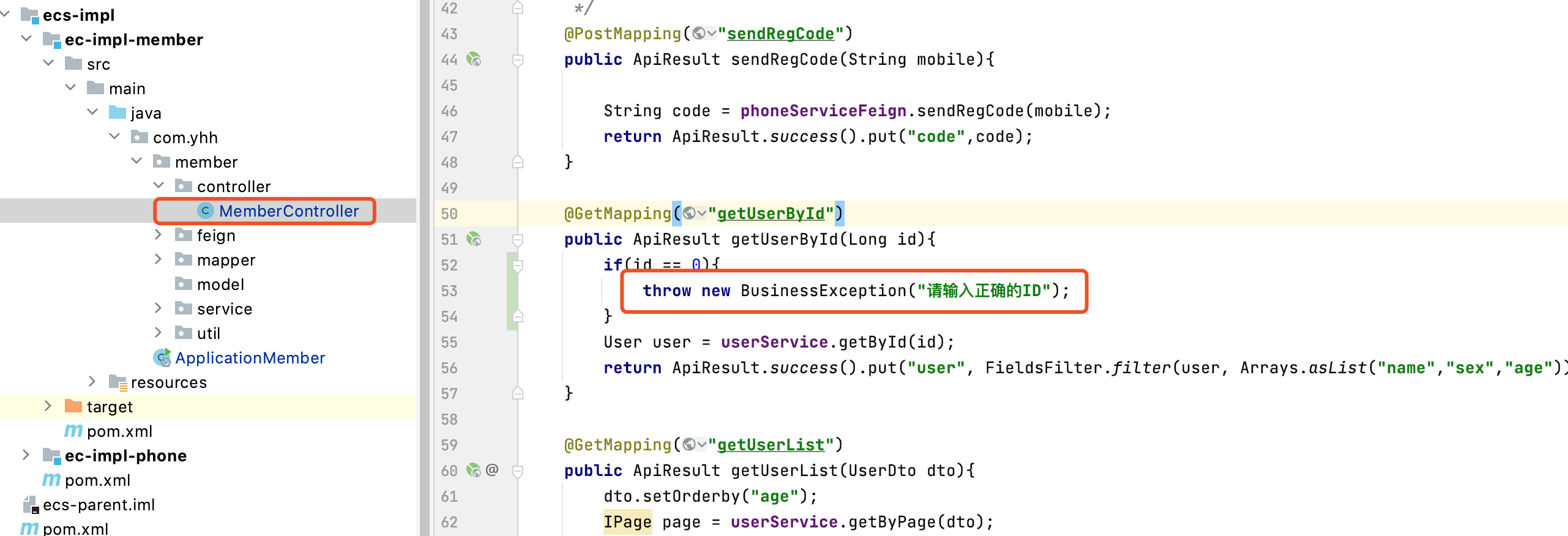
Task: Click the ecs-impl module folder icon
Action: (31, 15)
